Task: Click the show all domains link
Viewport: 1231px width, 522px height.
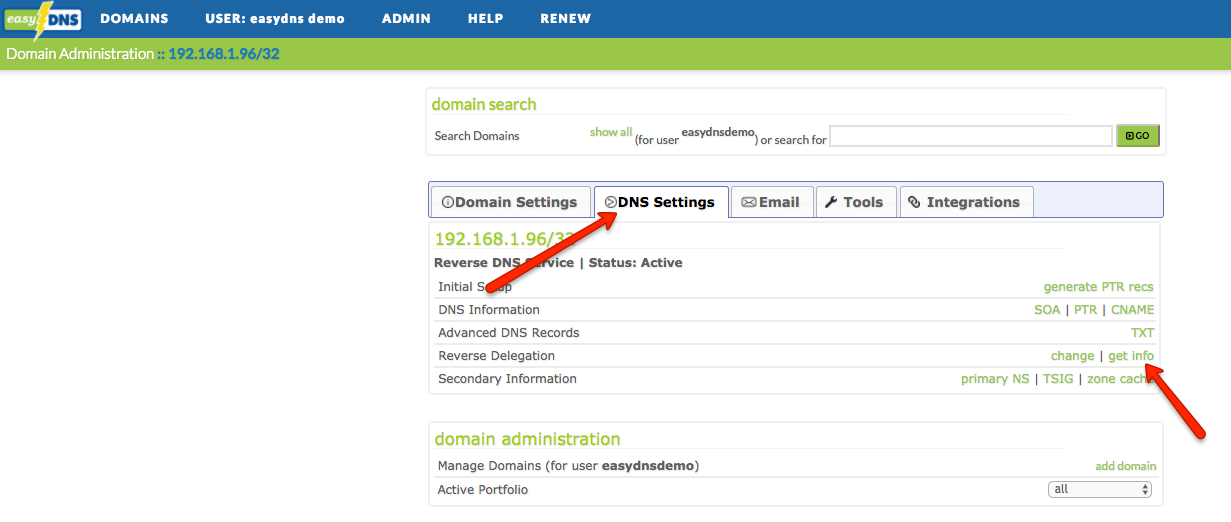Action: tap(610, 132)
